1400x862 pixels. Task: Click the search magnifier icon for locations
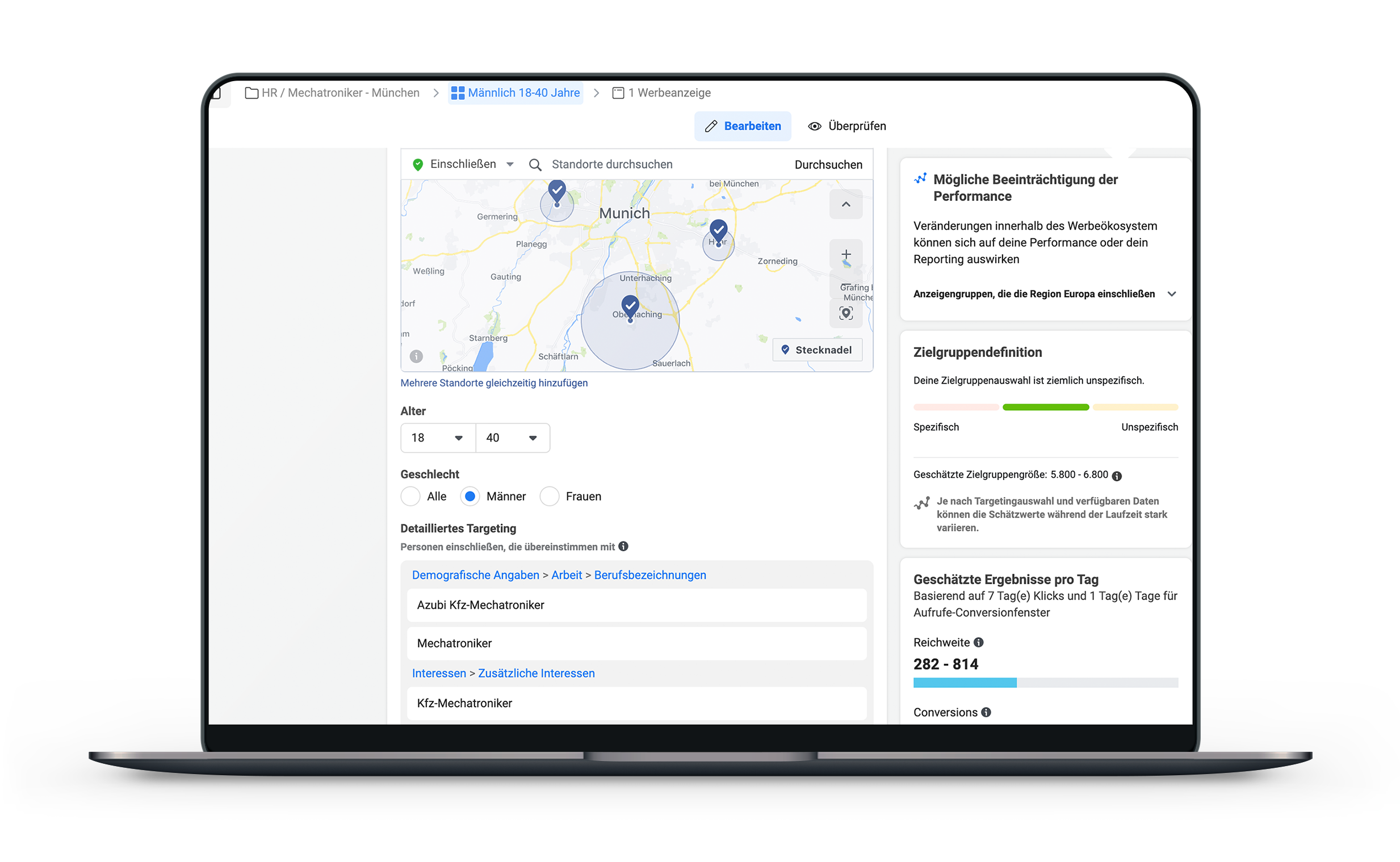[x=534, y=165]
